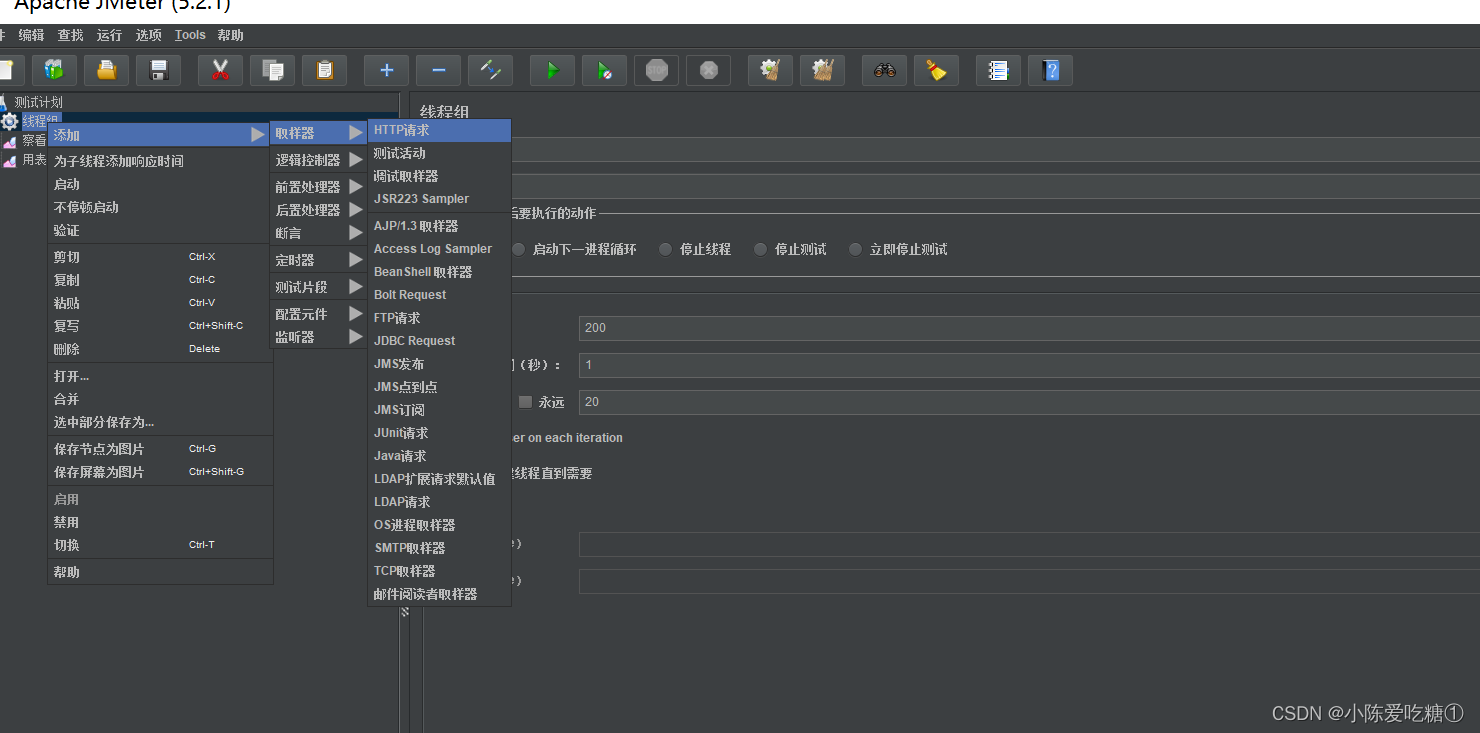Viewport: 1480px width, 733px height.
Task: Open Help with question mark icon
Action: [x=1050, y=70]
